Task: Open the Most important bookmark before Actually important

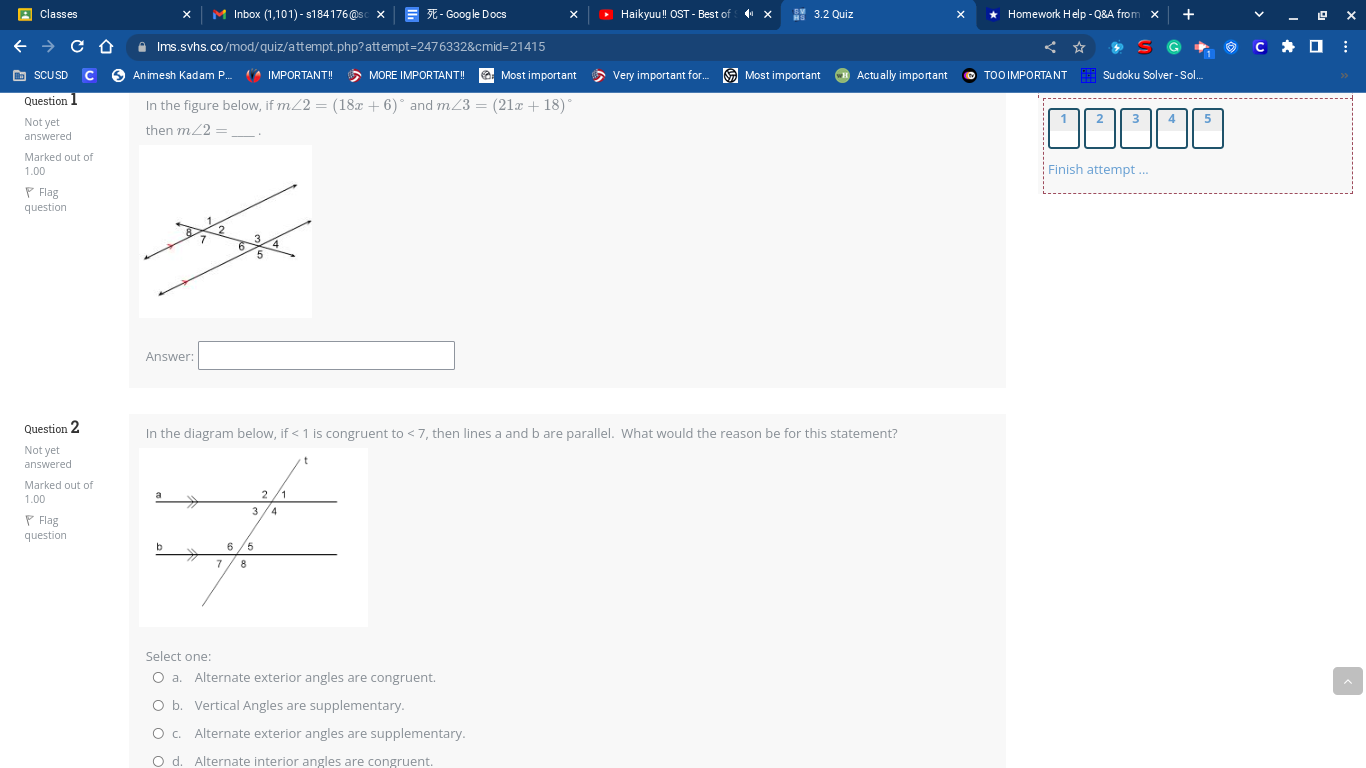Action: [x=772, y=75]
